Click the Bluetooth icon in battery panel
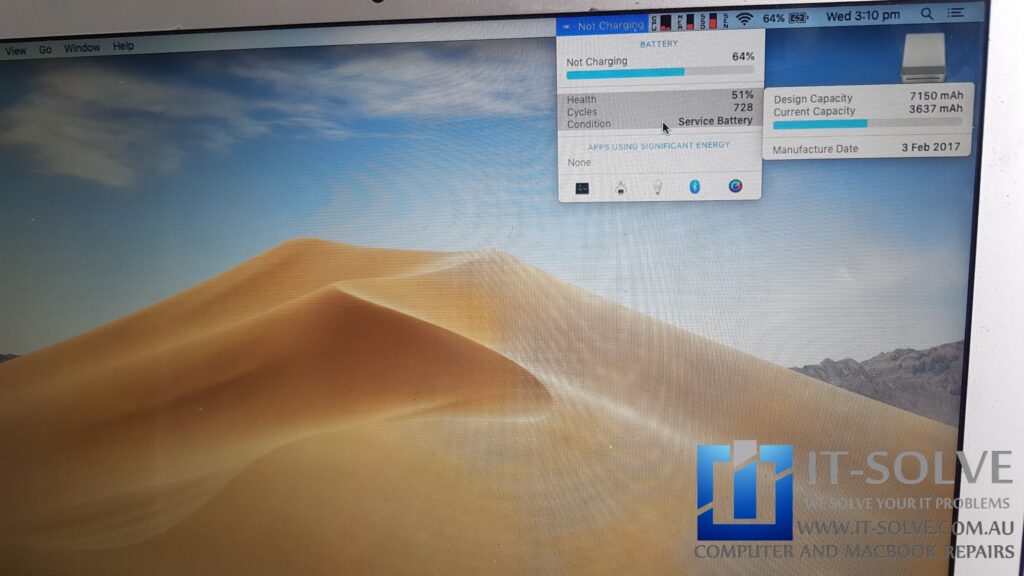This screenshot has height=576, width=1024. click(x=695, y=187)
